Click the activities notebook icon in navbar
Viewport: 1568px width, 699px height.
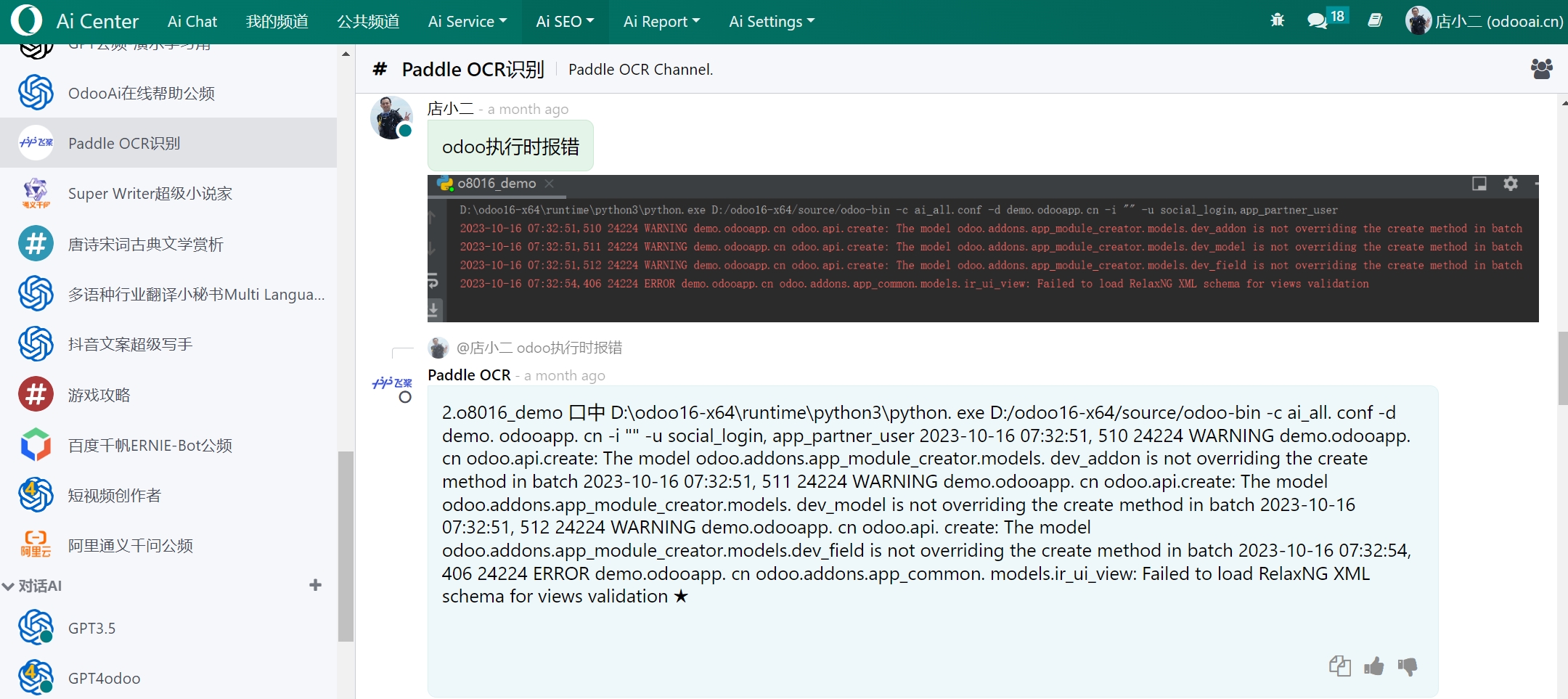coord(1375,20)
